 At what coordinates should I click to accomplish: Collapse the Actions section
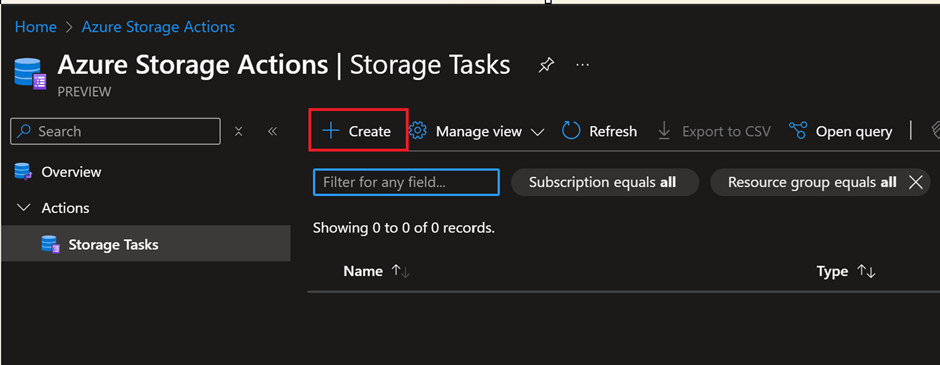point(24,208)
